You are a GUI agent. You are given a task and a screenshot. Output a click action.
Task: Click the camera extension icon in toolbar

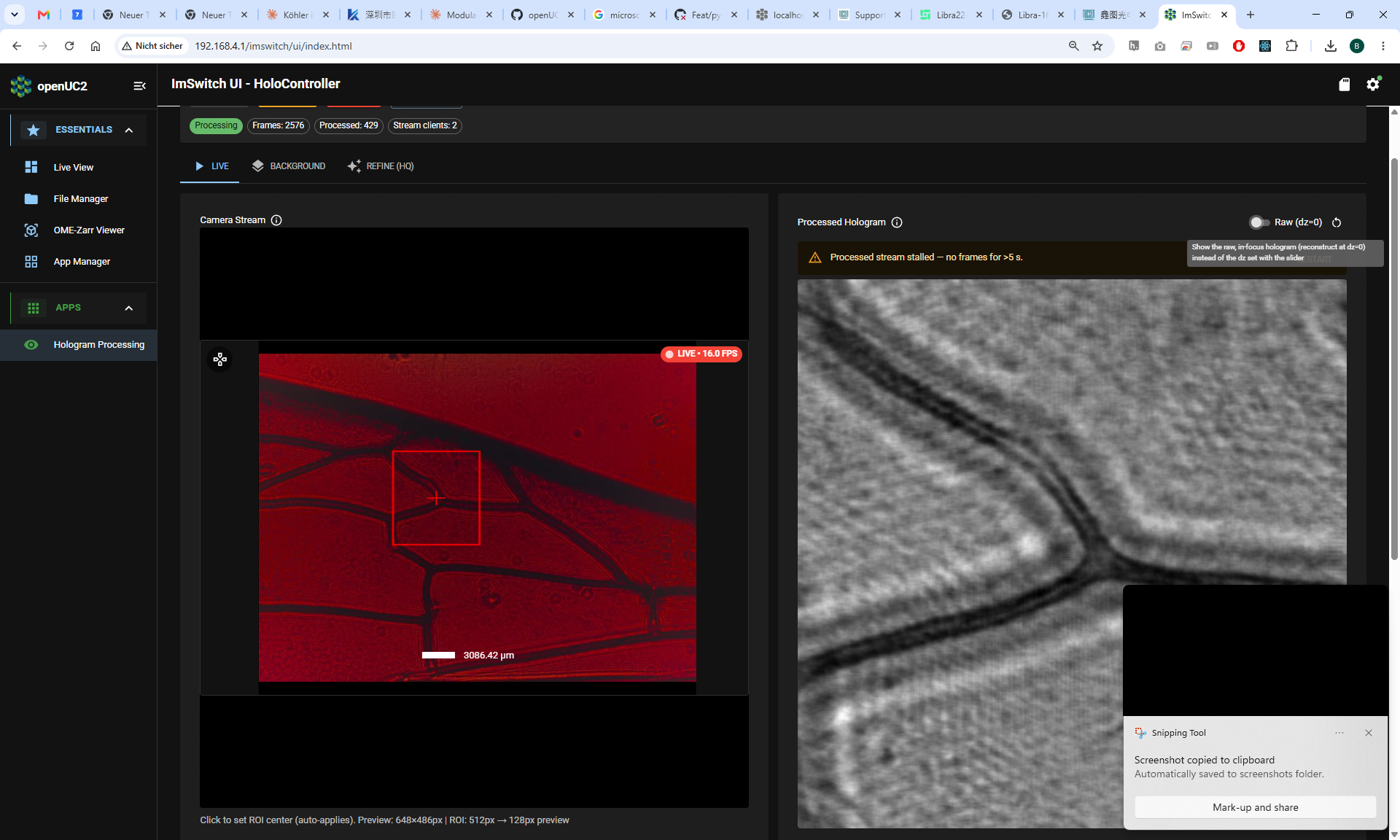point(1160,46)
